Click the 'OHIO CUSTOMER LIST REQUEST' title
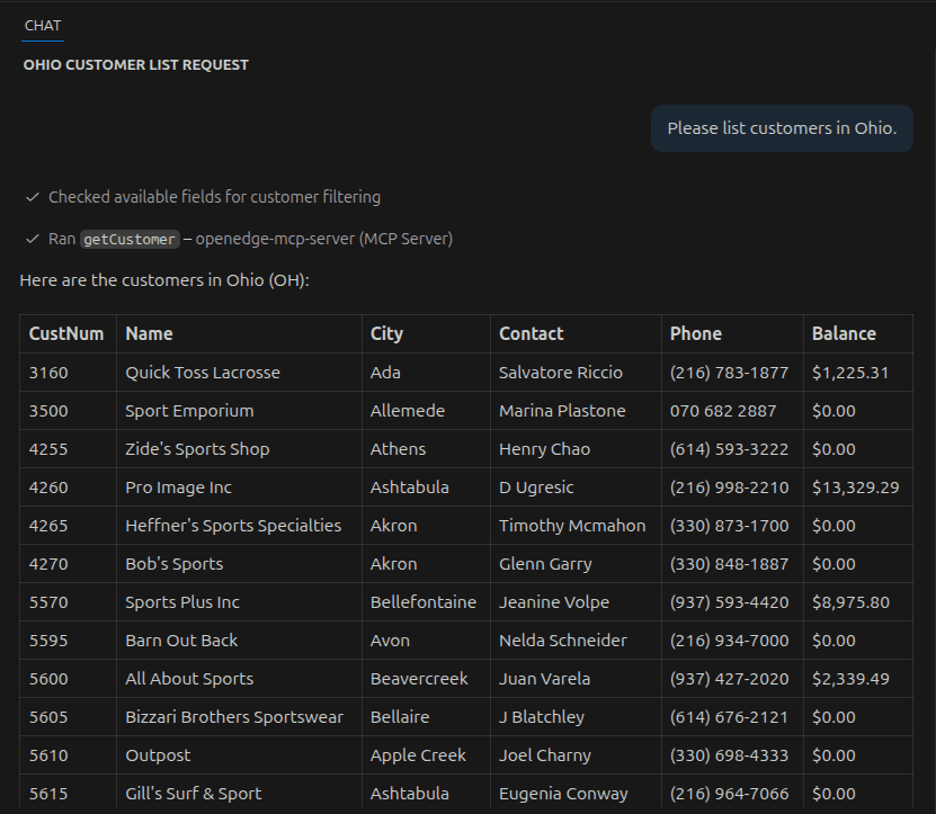 point(136,65)
